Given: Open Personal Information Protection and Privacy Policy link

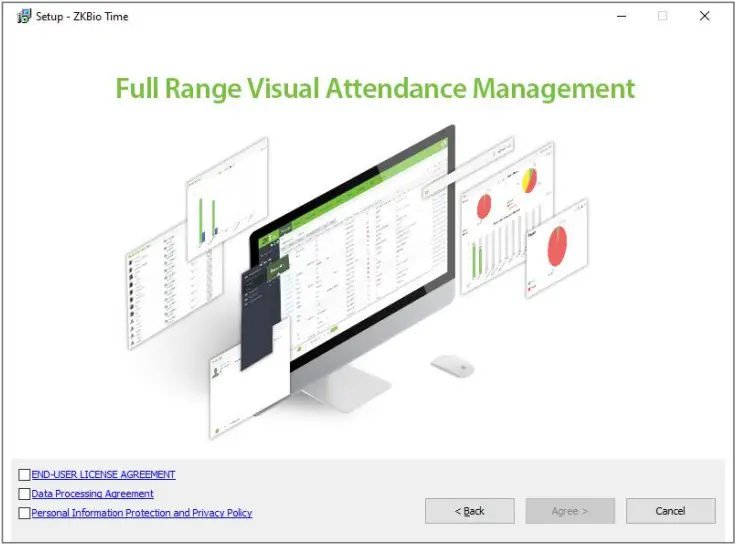Looking at the screenshot, I should pos(142,513).
